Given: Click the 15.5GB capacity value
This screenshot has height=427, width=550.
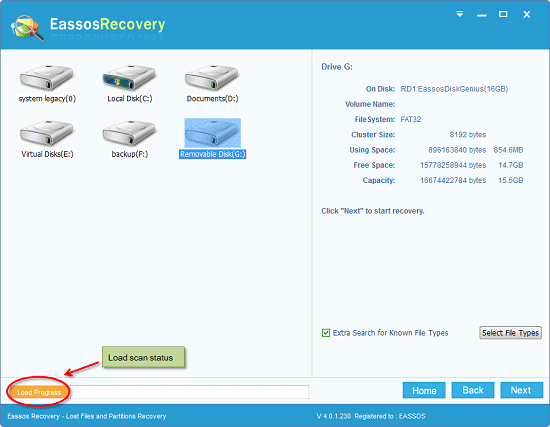Looking at the screenshot, I should pos(511,180).
